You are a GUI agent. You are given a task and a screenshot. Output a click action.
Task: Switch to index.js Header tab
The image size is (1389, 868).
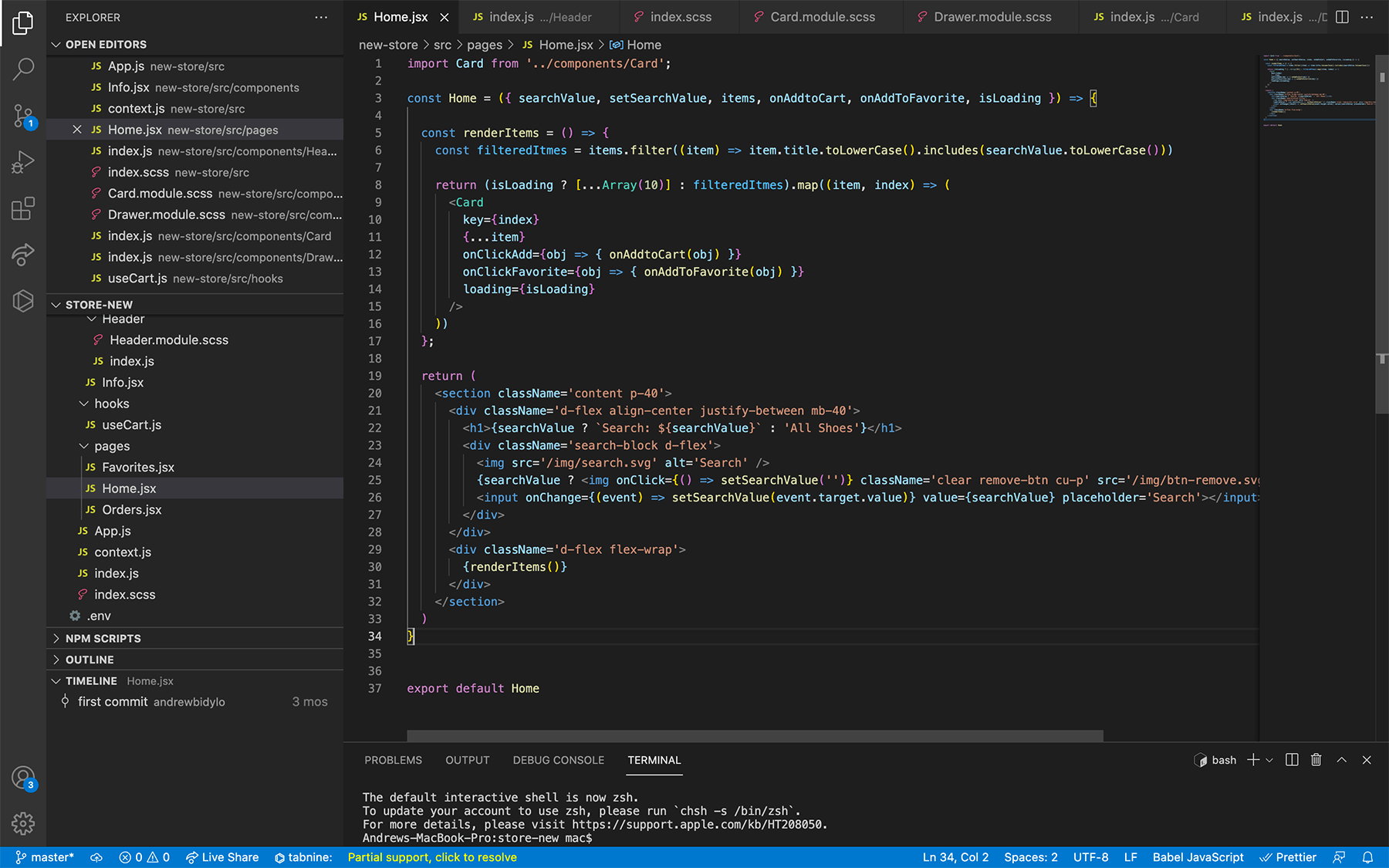pyautogui.click(x=539, y=17)
